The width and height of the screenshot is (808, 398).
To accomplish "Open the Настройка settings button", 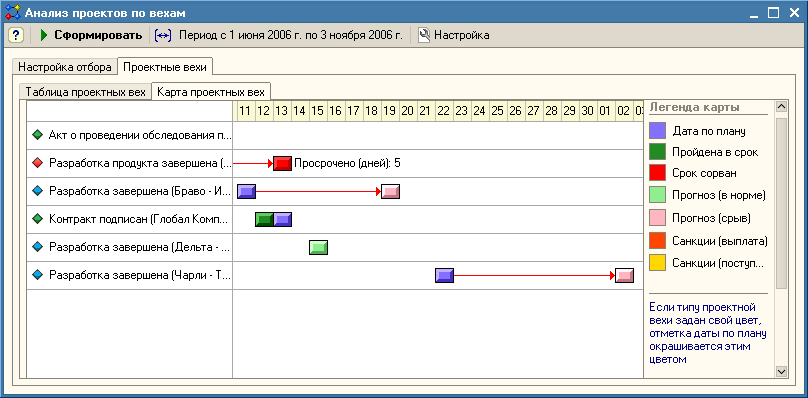I will point(453,35).
